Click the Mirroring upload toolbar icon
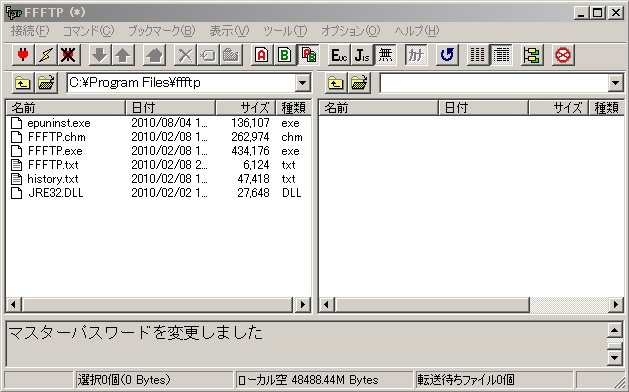The width and height of the screenshot is (629, 392). [154, 55]
